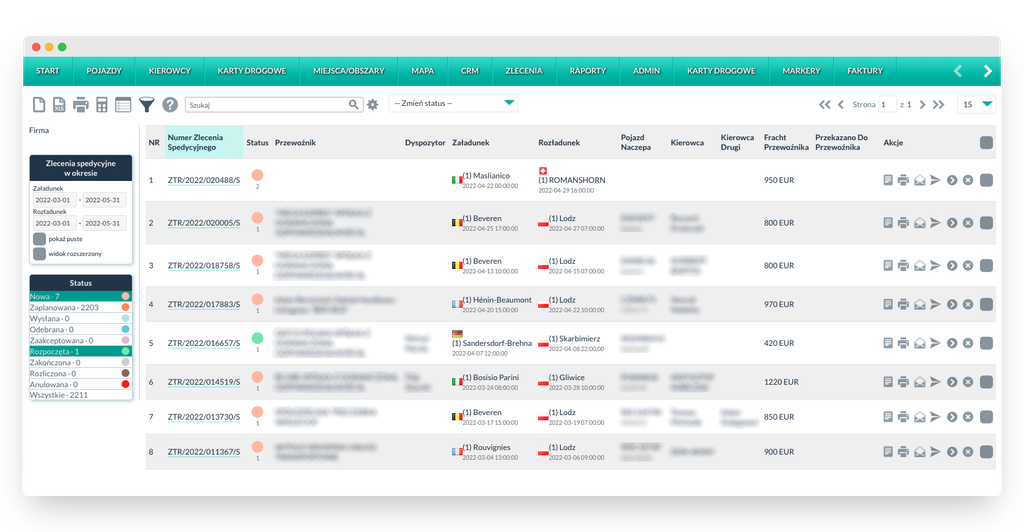Select row checkbox for ZTR/2022/016657/S
Screen dimensions: 1024x532
(986, 343)
